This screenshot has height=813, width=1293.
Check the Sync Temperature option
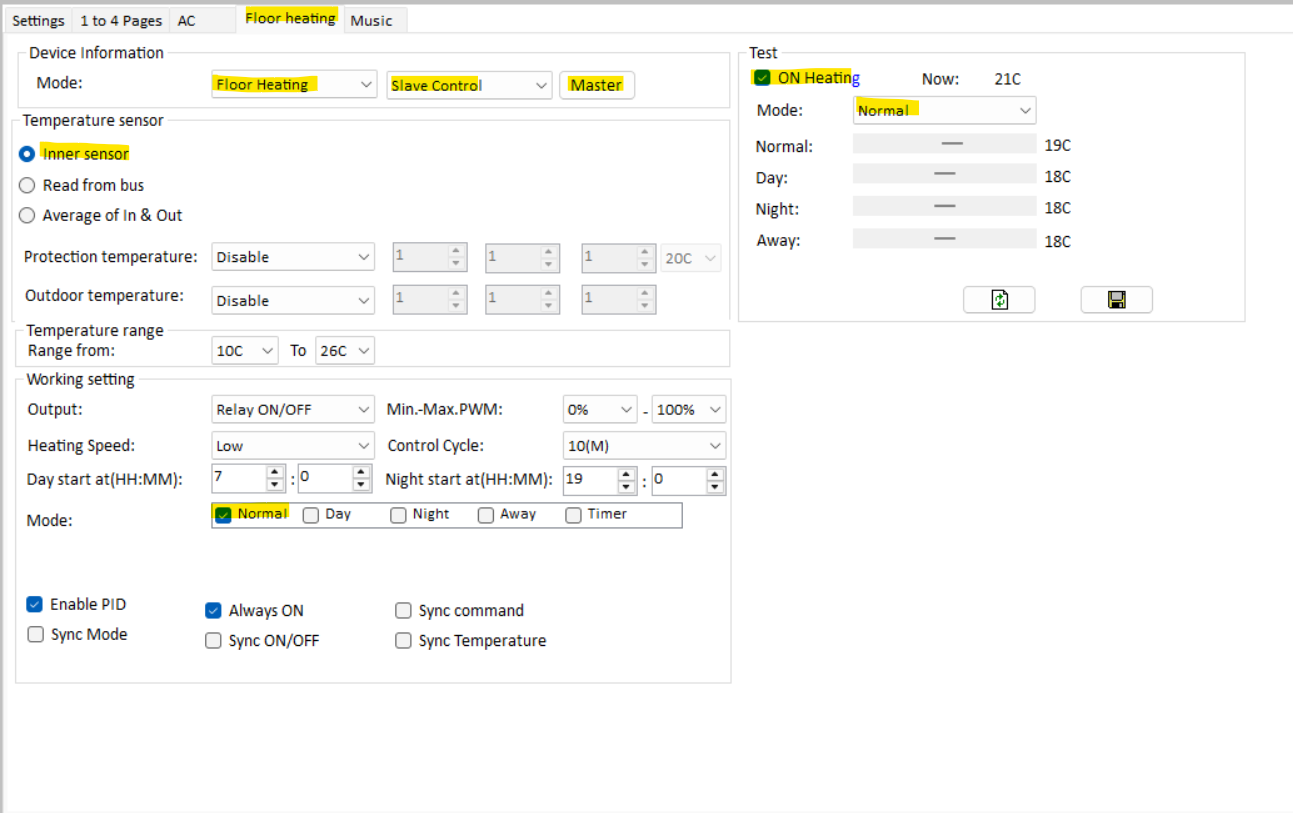tap(404, 641)
